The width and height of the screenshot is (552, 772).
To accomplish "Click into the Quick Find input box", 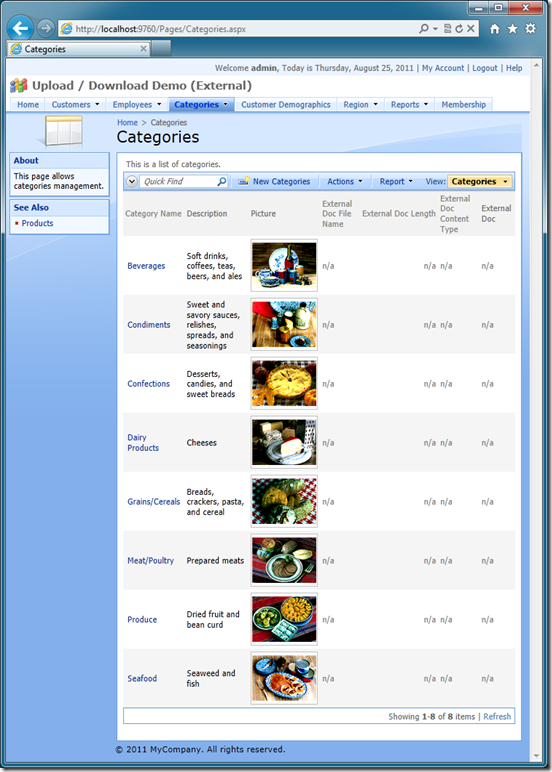I will [x=179, y=182].
